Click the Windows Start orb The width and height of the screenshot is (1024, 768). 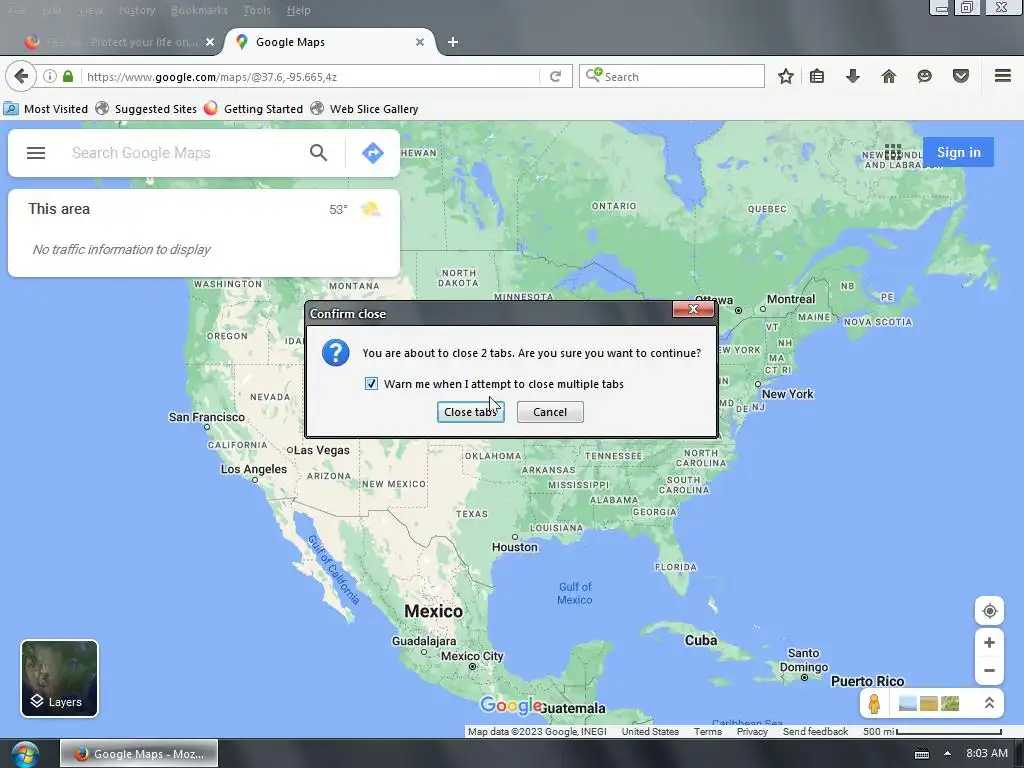point(25,754)
